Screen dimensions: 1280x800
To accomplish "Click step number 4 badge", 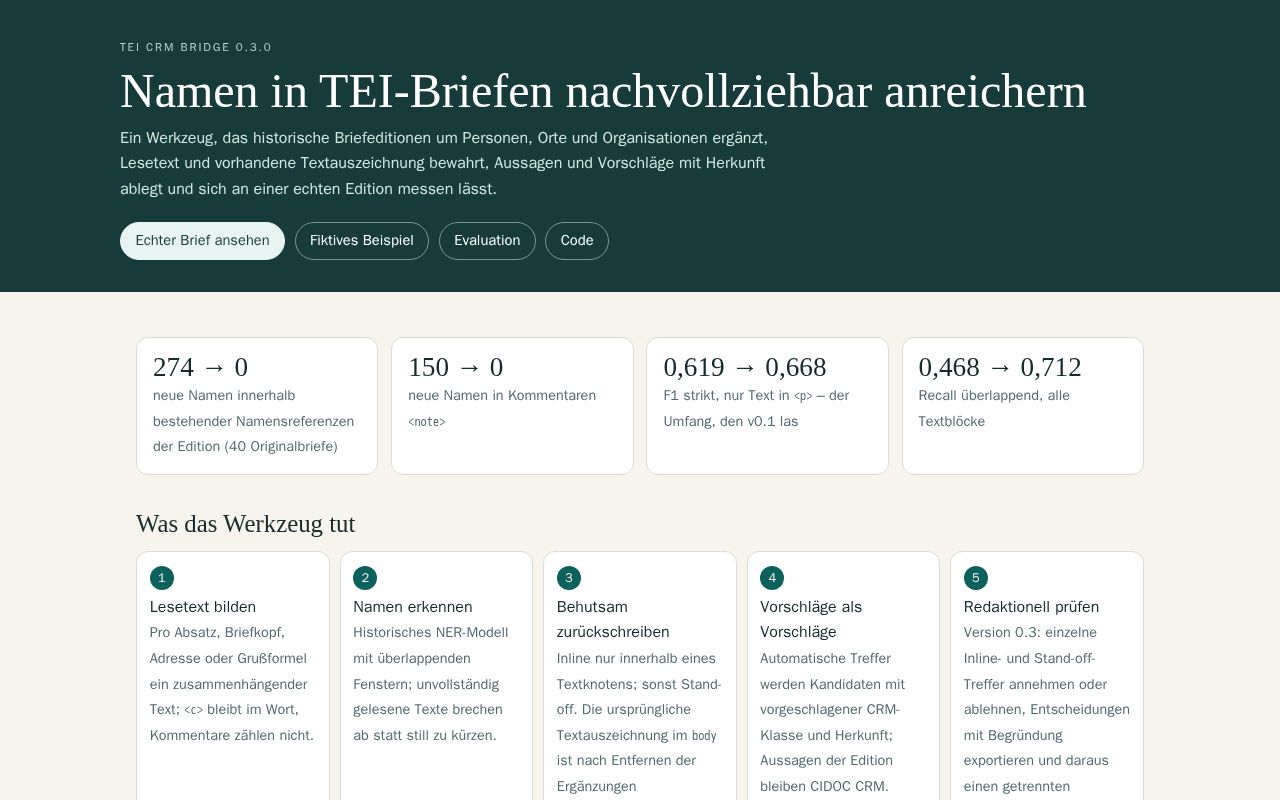I will point(772,578).
